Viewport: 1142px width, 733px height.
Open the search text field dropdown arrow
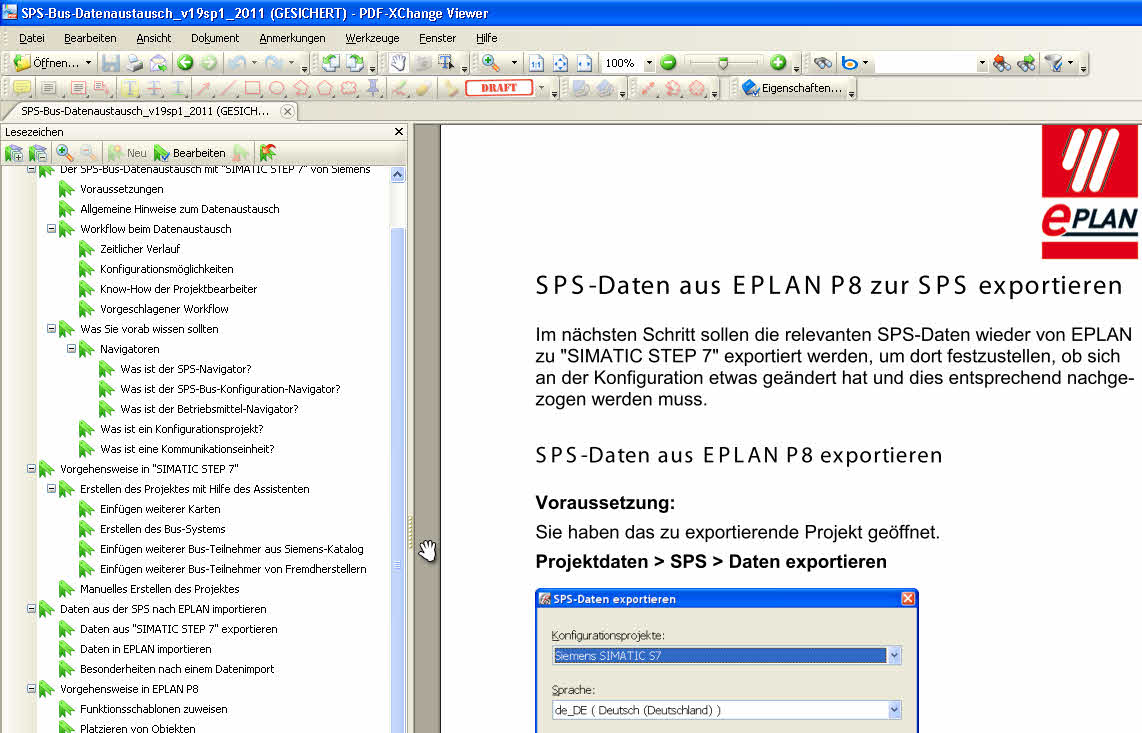[x=982, y=63]
